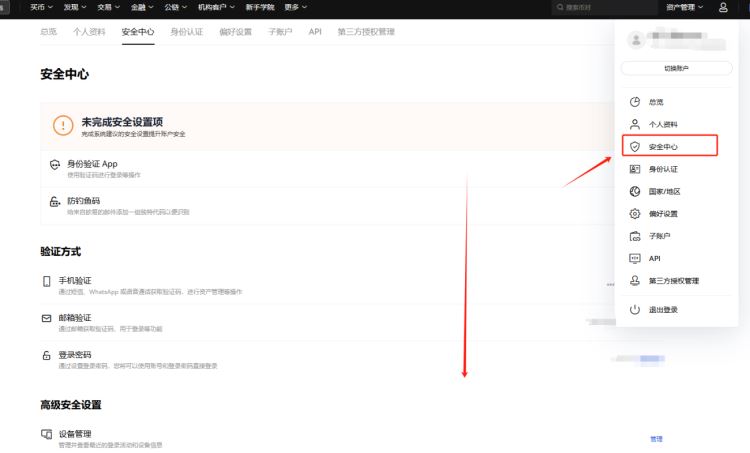Viewport: 750px width, 453px height.
Task: Click the user profile icon in top bar
Action: coord(723,7)
